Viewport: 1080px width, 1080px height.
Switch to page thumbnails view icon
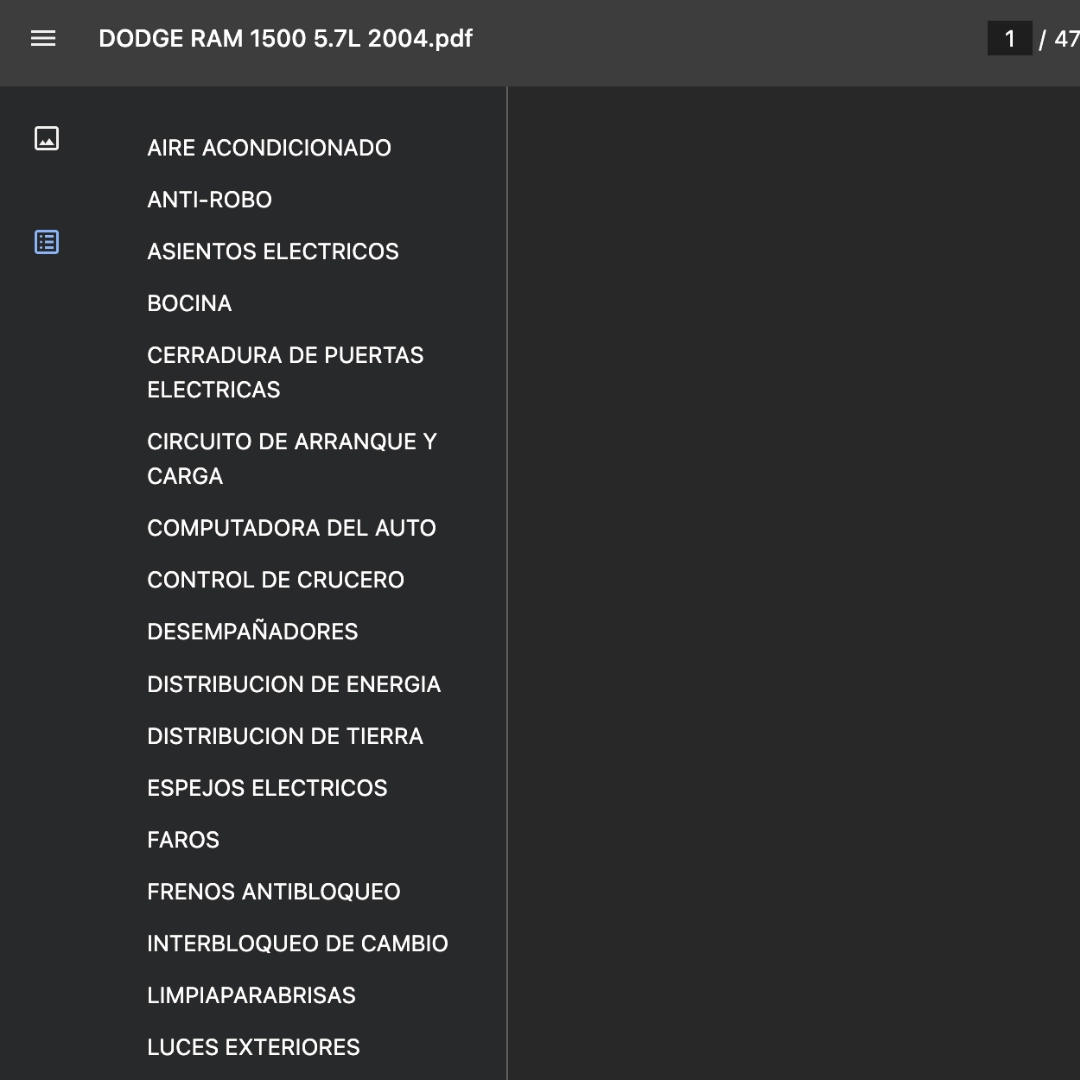[47, 138]
